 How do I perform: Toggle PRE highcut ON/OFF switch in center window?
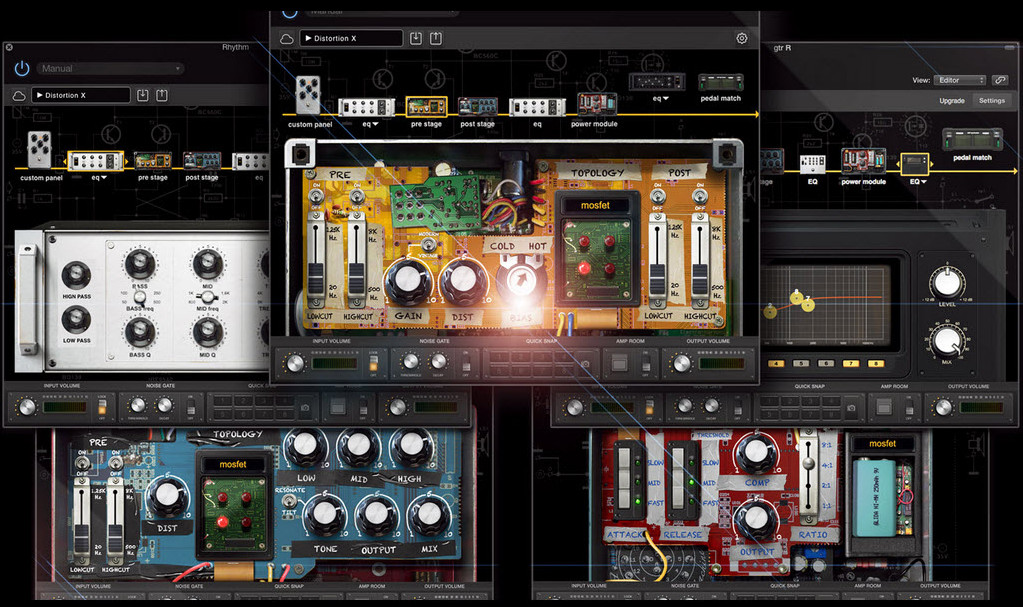point(357,195)
